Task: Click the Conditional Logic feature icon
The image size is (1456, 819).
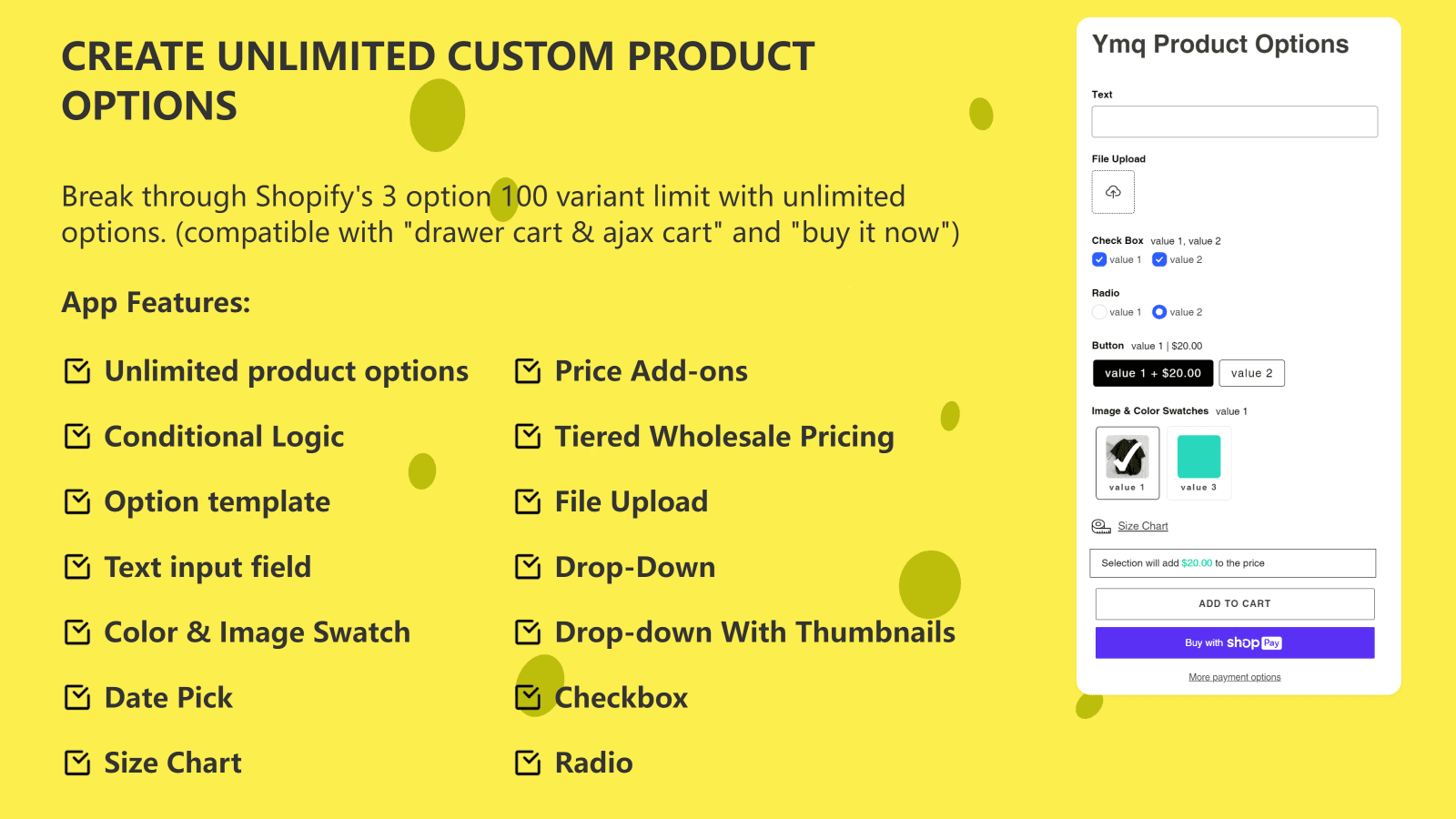Action: tap(77, 436)
